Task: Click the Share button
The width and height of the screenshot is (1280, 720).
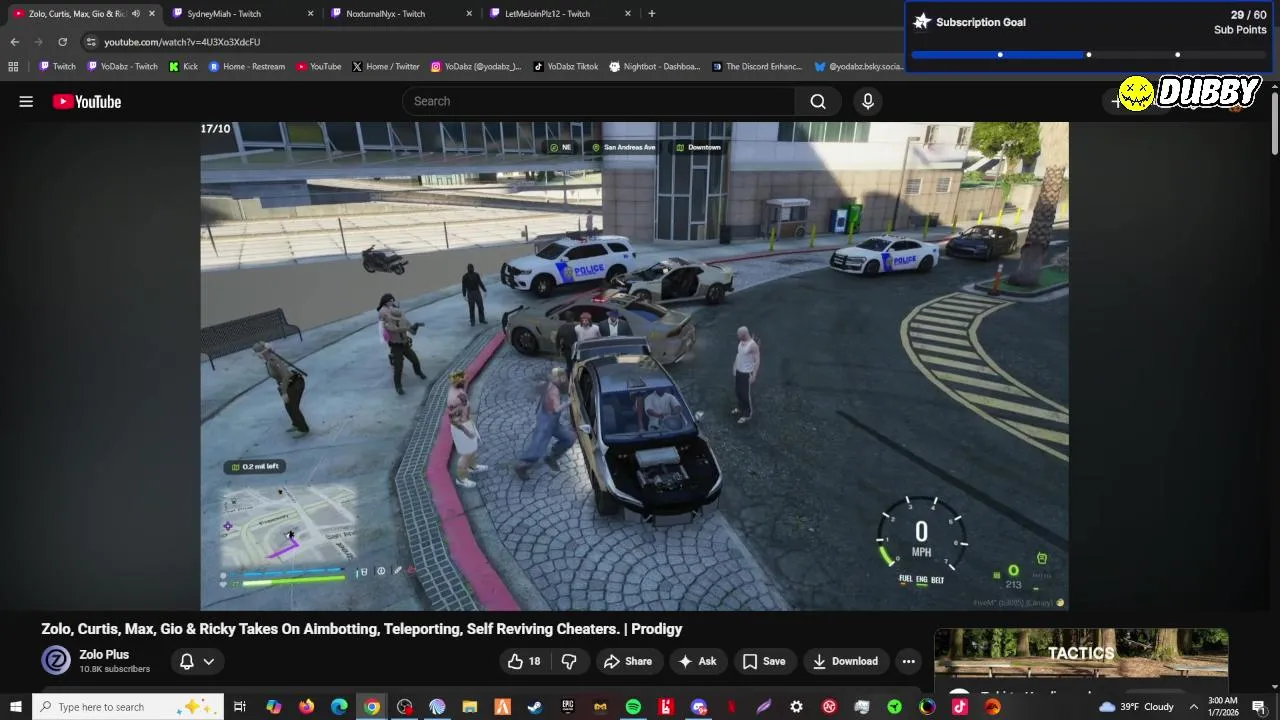Action: 627,661
